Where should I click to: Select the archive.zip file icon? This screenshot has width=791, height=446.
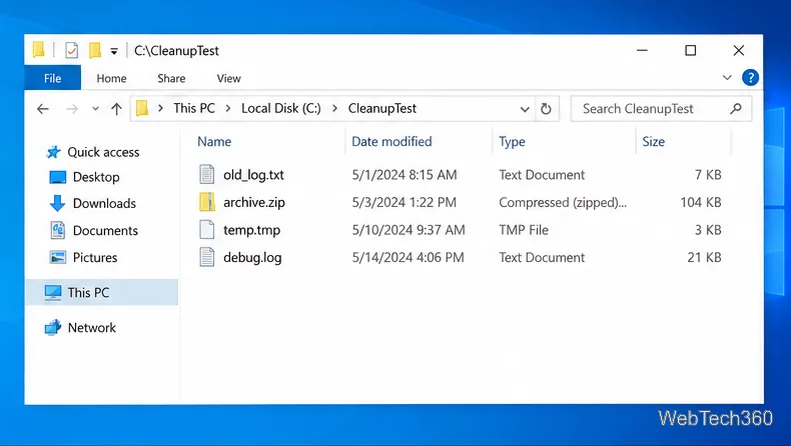(x=207, y=202)
